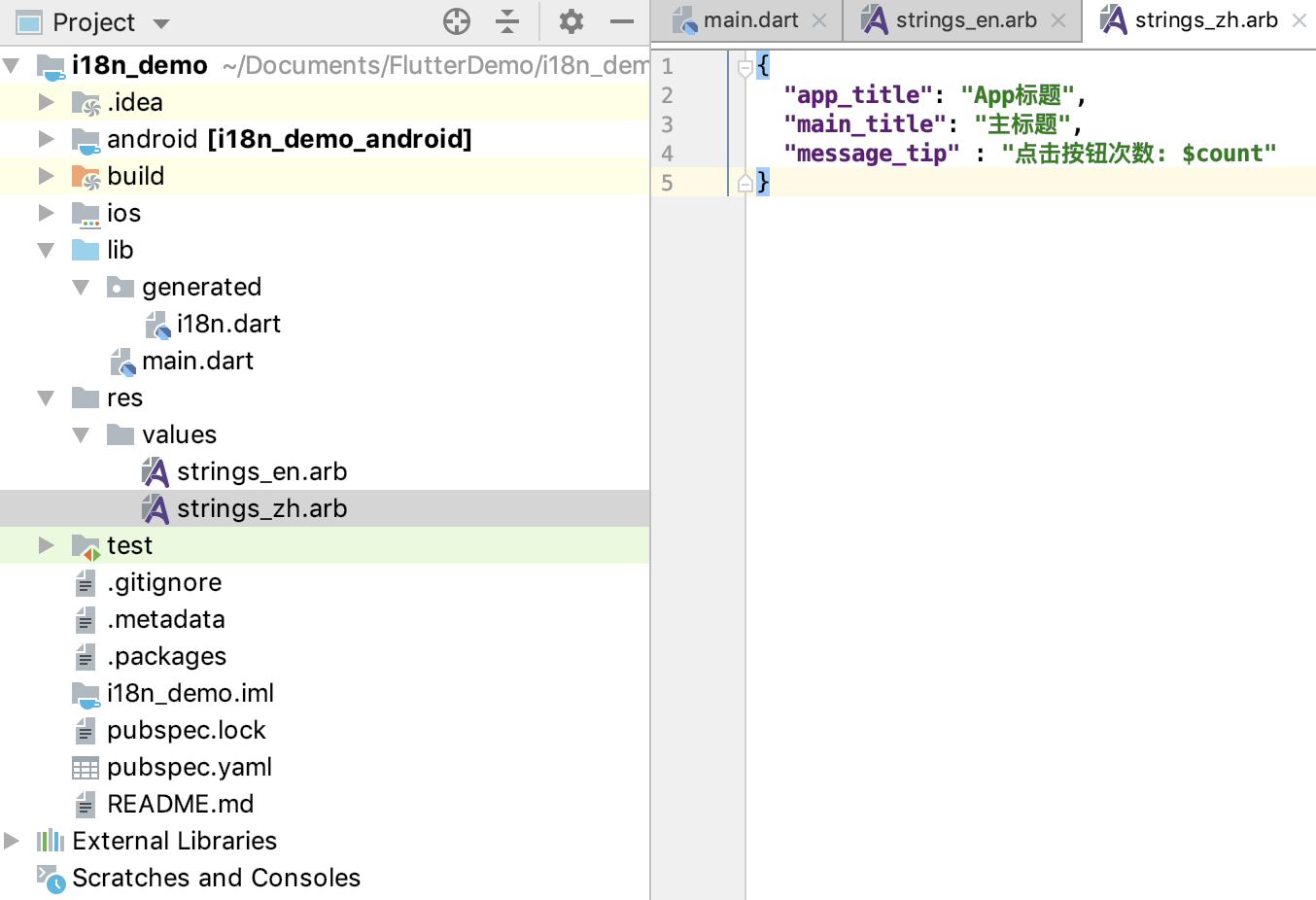Collapse the lib folder
Image resolution: width=1316 pixels, height=900 pixels.
click(x=46, y=250)
